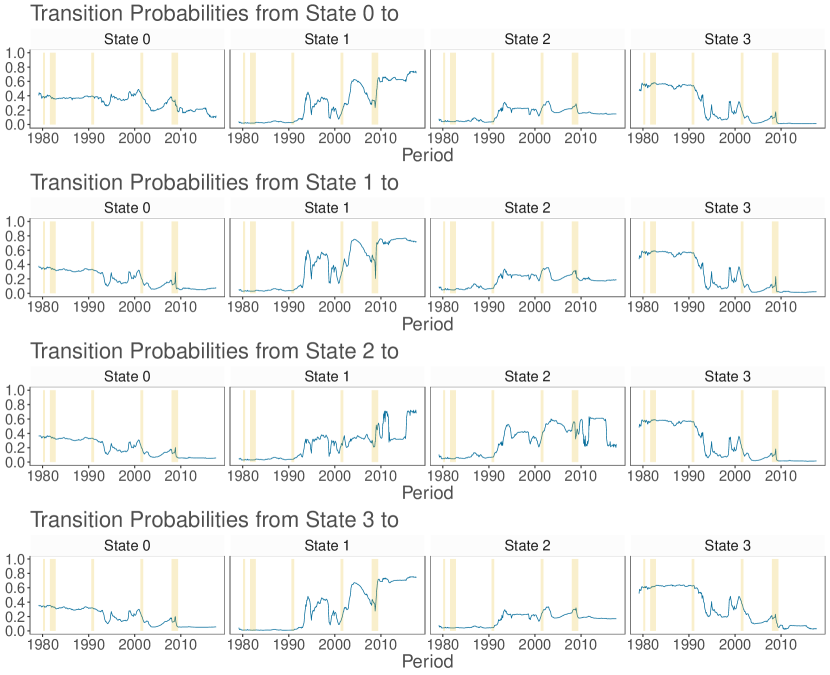Click Period axis label under from-State-0 chart
Viewport: 830px width, 675px height.
pos(427,156)
